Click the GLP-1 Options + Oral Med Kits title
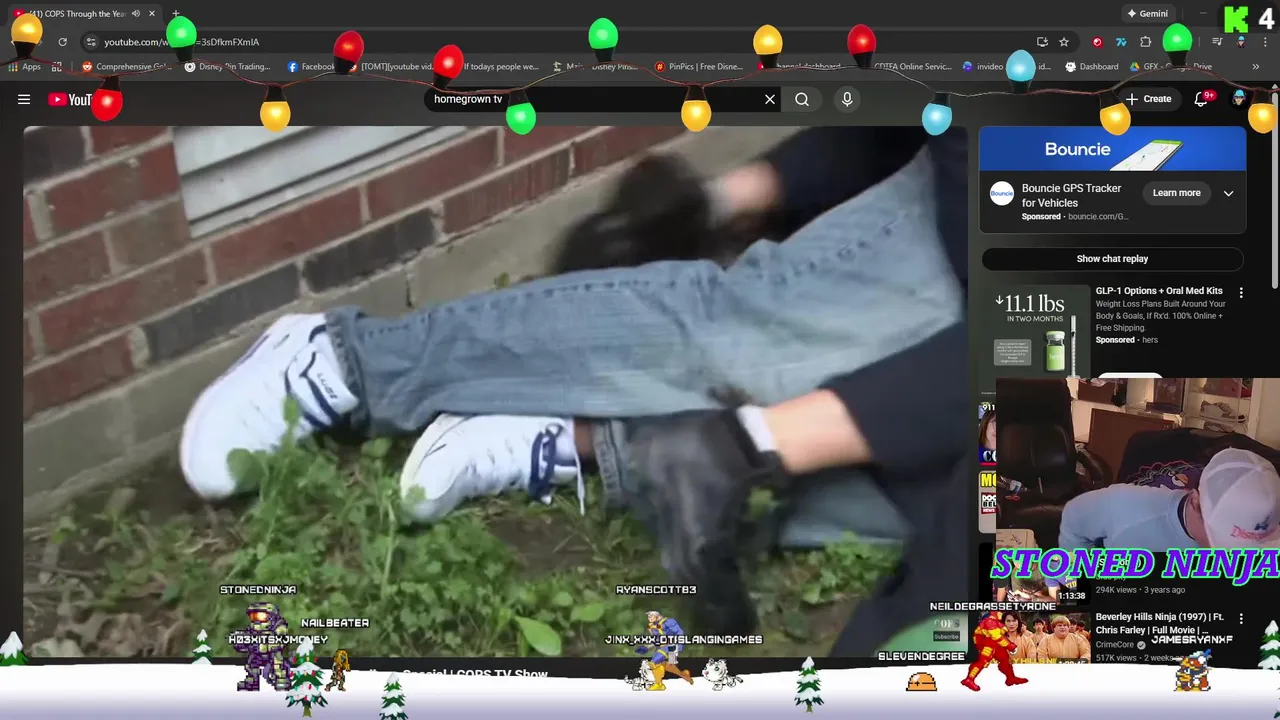The height and width of the screenshot is (720, 1280). coord(1159,291)
